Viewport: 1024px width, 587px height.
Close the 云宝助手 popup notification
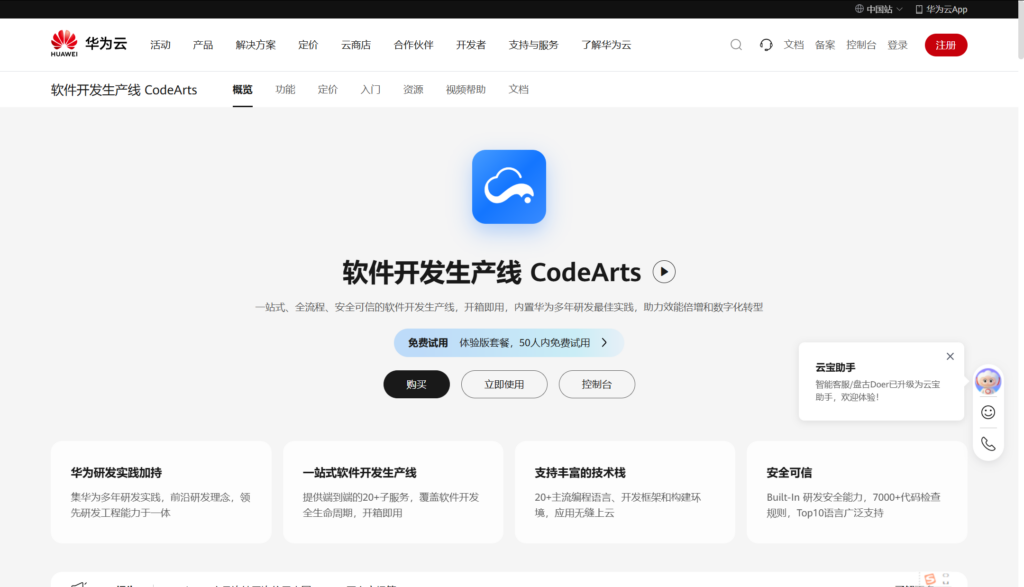point(950,356)
